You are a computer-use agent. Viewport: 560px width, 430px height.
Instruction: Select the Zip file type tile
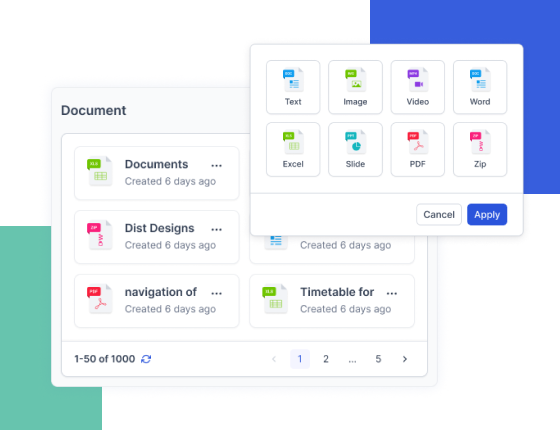480,149
